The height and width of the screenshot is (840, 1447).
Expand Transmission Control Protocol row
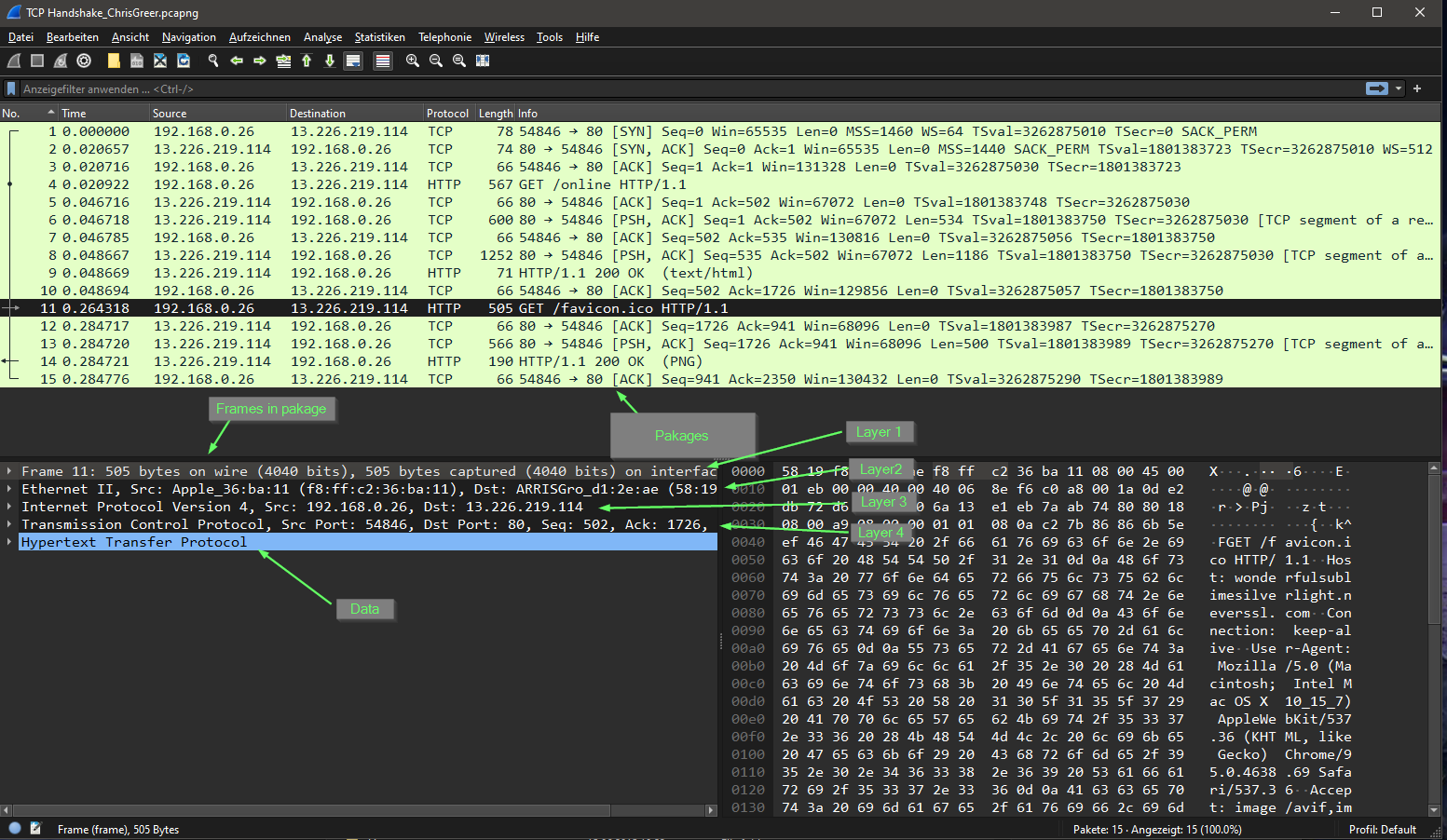pos(8,524)
